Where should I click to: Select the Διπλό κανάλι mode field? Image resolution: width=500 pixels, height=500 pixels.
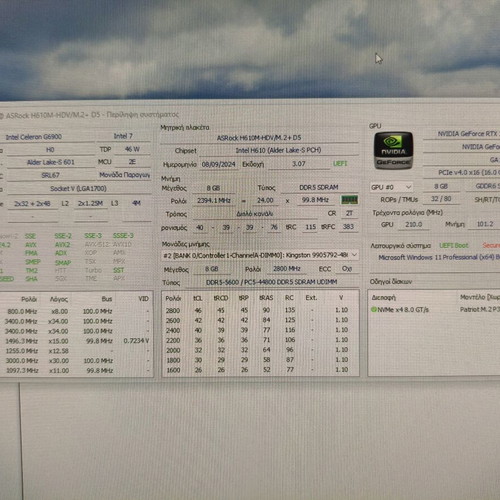[x=255, y=214]
